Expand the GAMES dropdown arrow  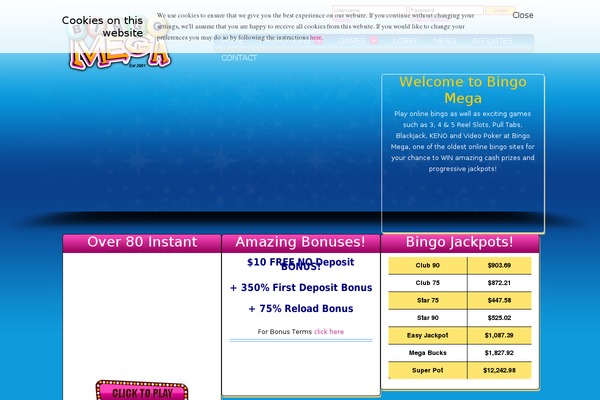(x=373, y=41)
